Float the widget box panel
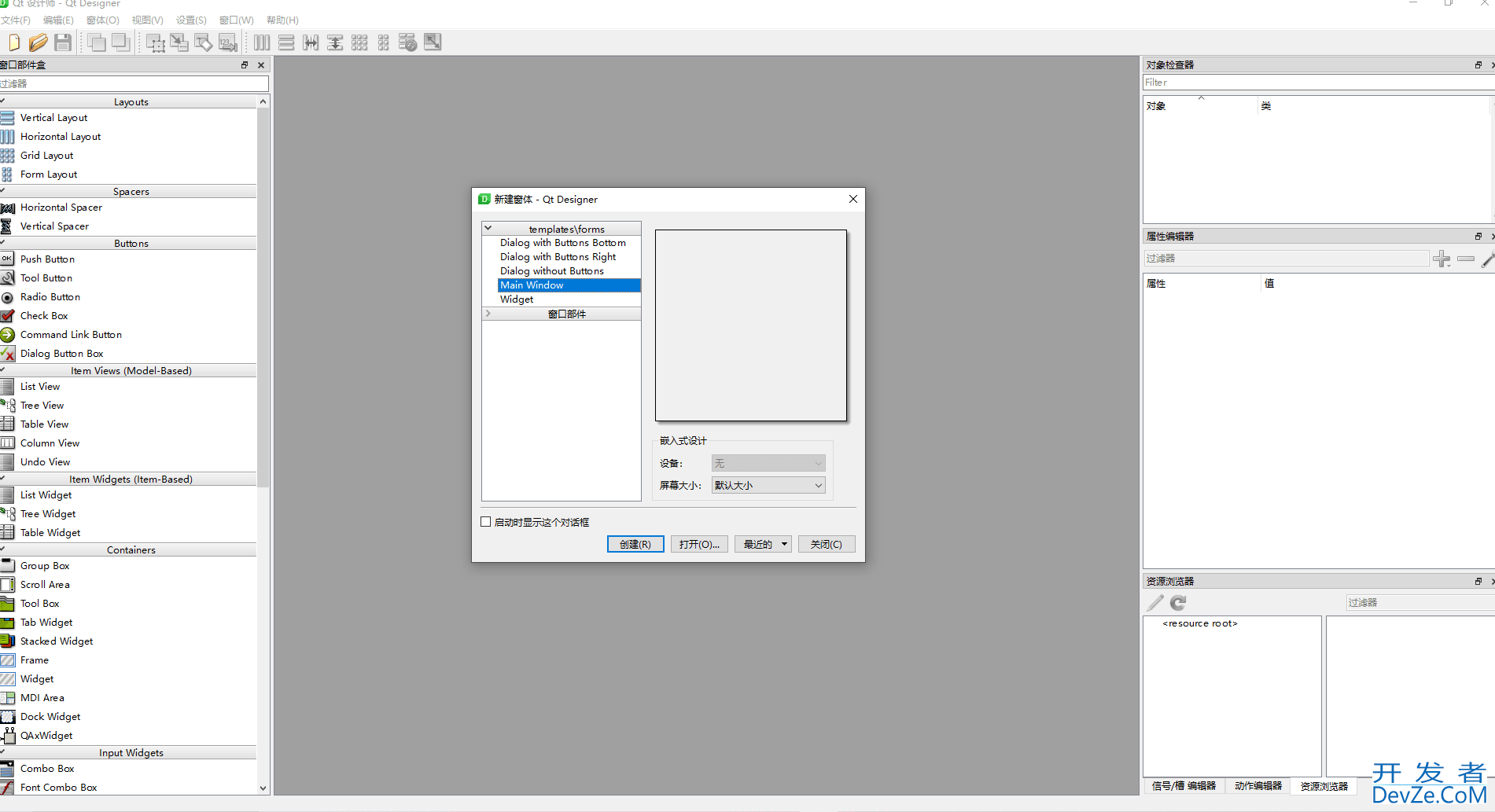The height and width of the screenshot is (812, 1495). pos(245,65)
